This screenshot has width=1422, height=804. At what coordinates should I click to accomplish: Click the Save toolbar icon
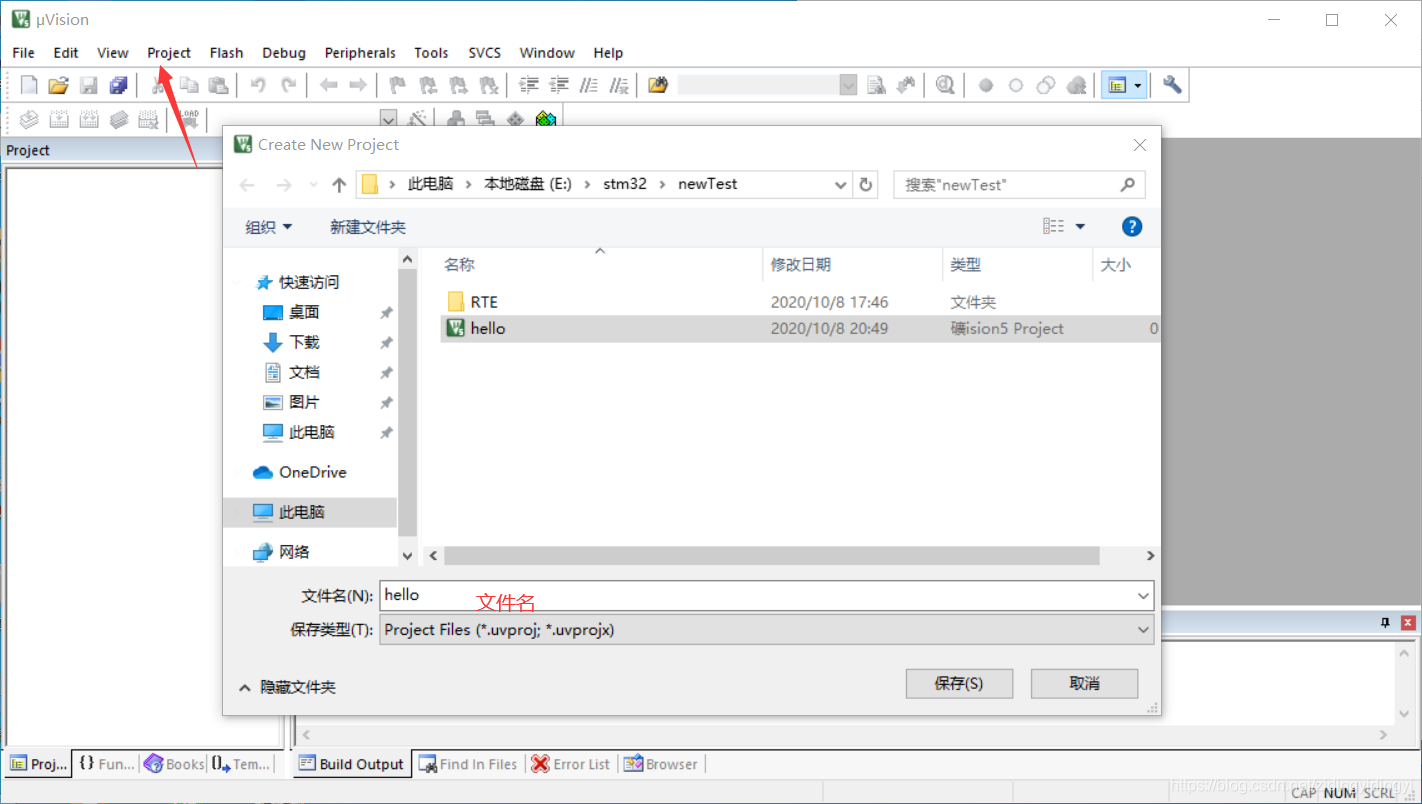point(89,85)
